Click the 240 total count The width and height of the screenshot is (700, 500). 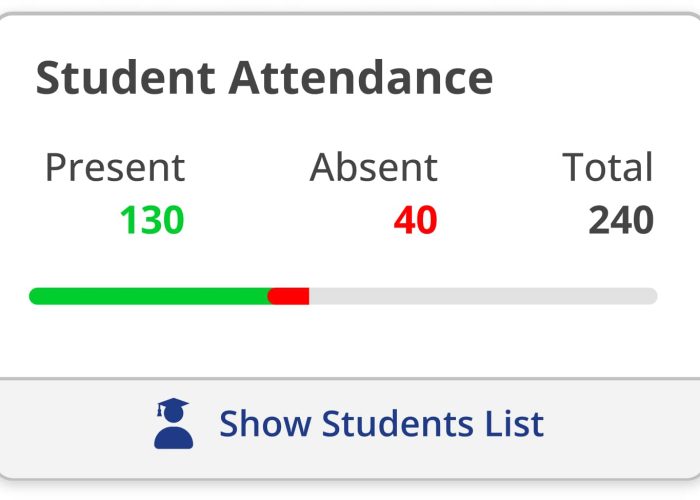(x=620, y=220)
